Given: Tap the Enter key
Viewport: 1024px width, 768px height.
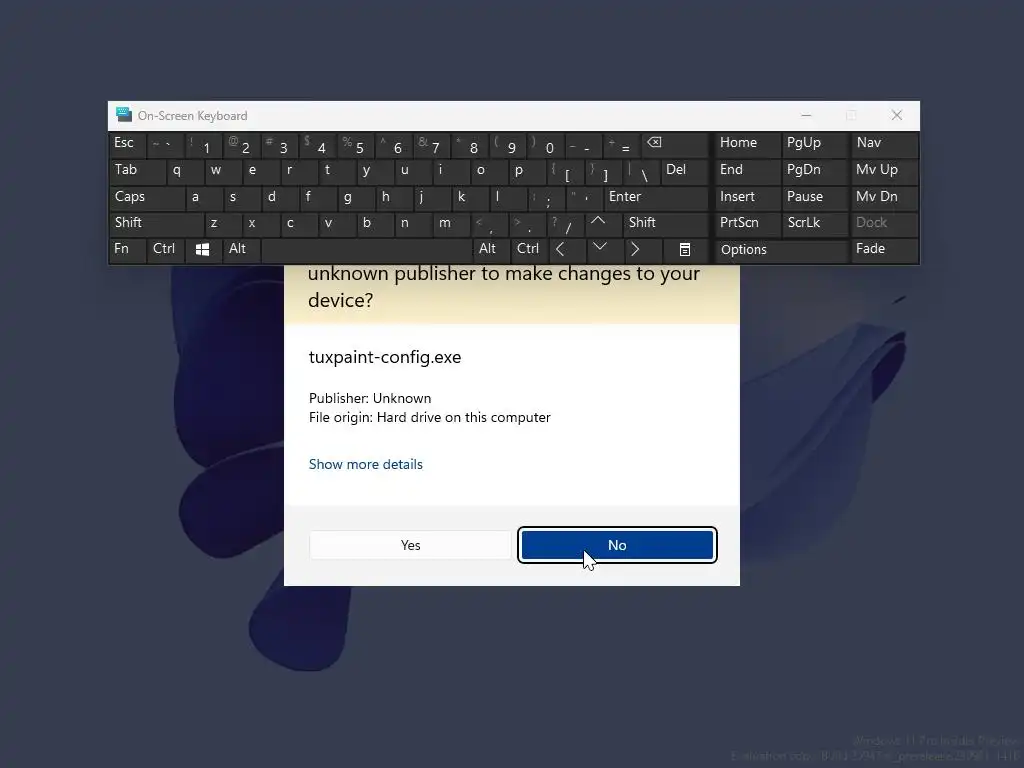Looking at the screenshot, I should pos(656,197).
